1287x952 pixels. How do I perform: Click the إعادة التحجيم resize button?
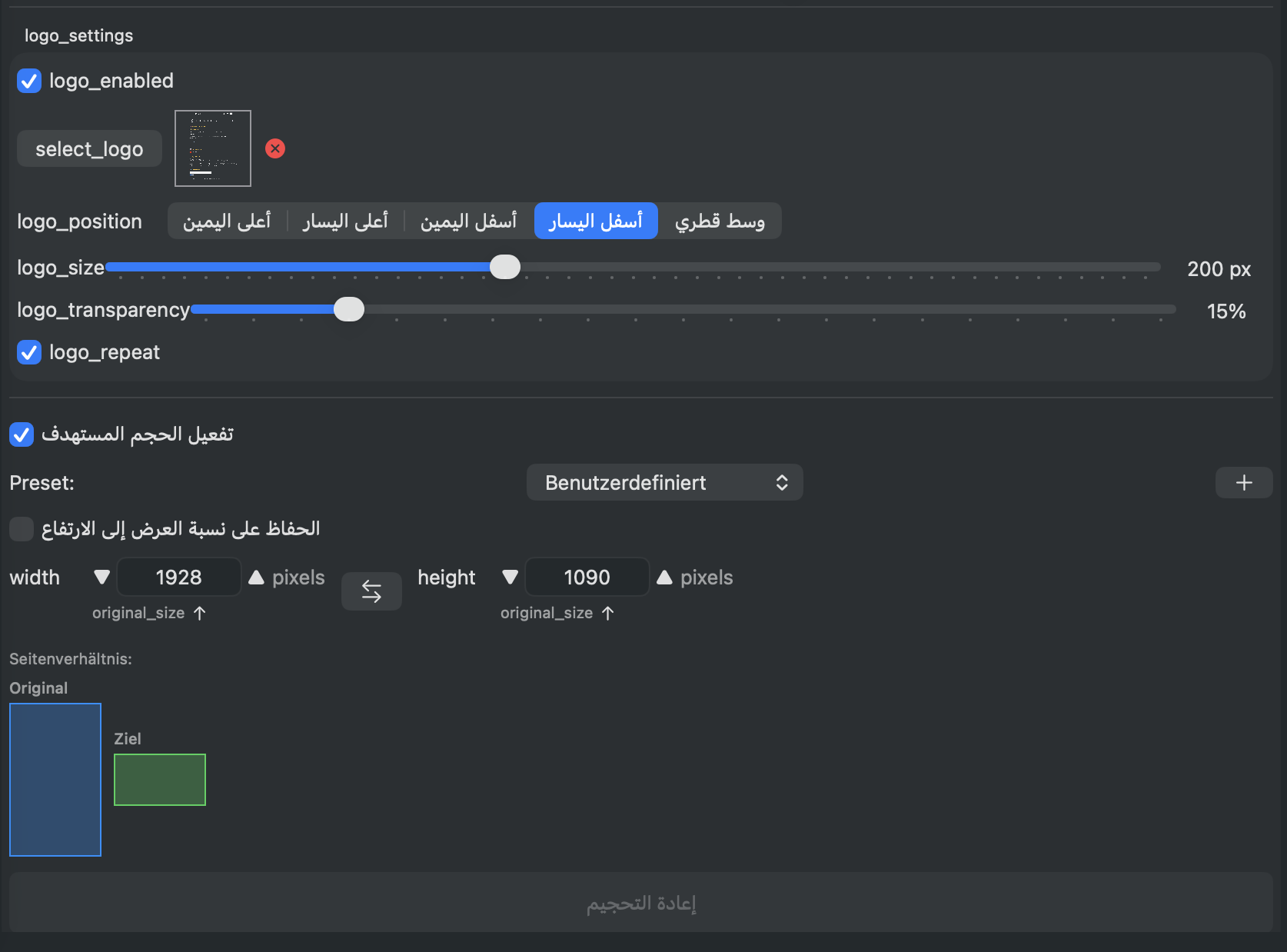[x=641, y=903]
